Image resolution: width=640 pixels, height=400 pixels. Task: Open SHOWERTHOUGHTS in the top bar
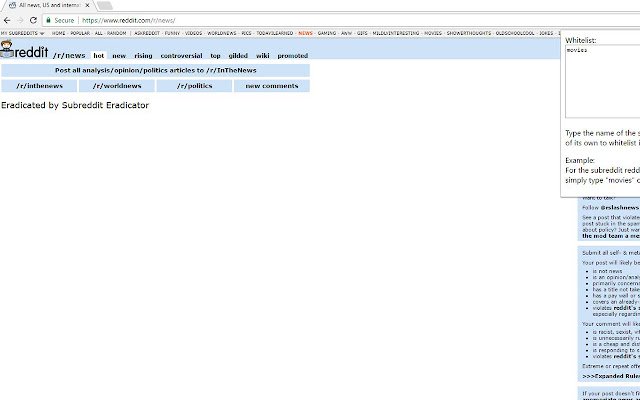(x=469, y=33)
